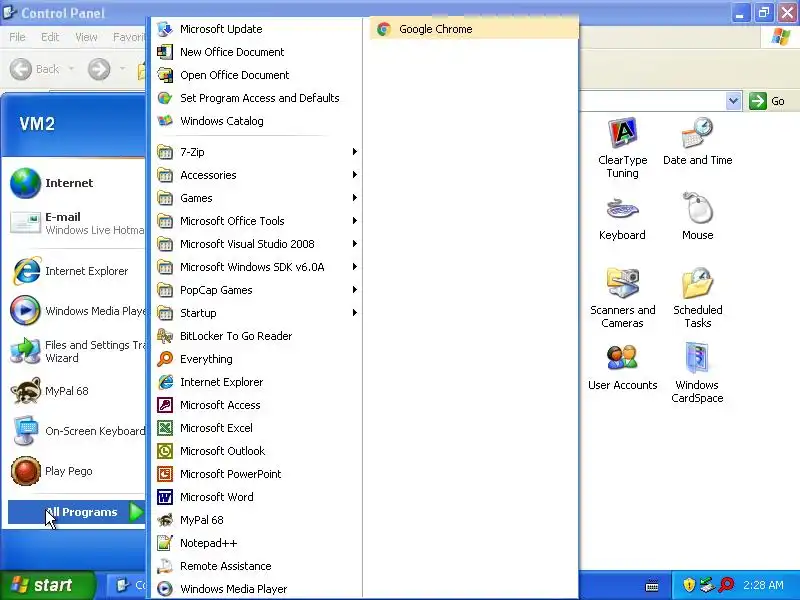Open Remote Assistance
The height and width of the screenshot is (600, 800).
click(257, 566)
